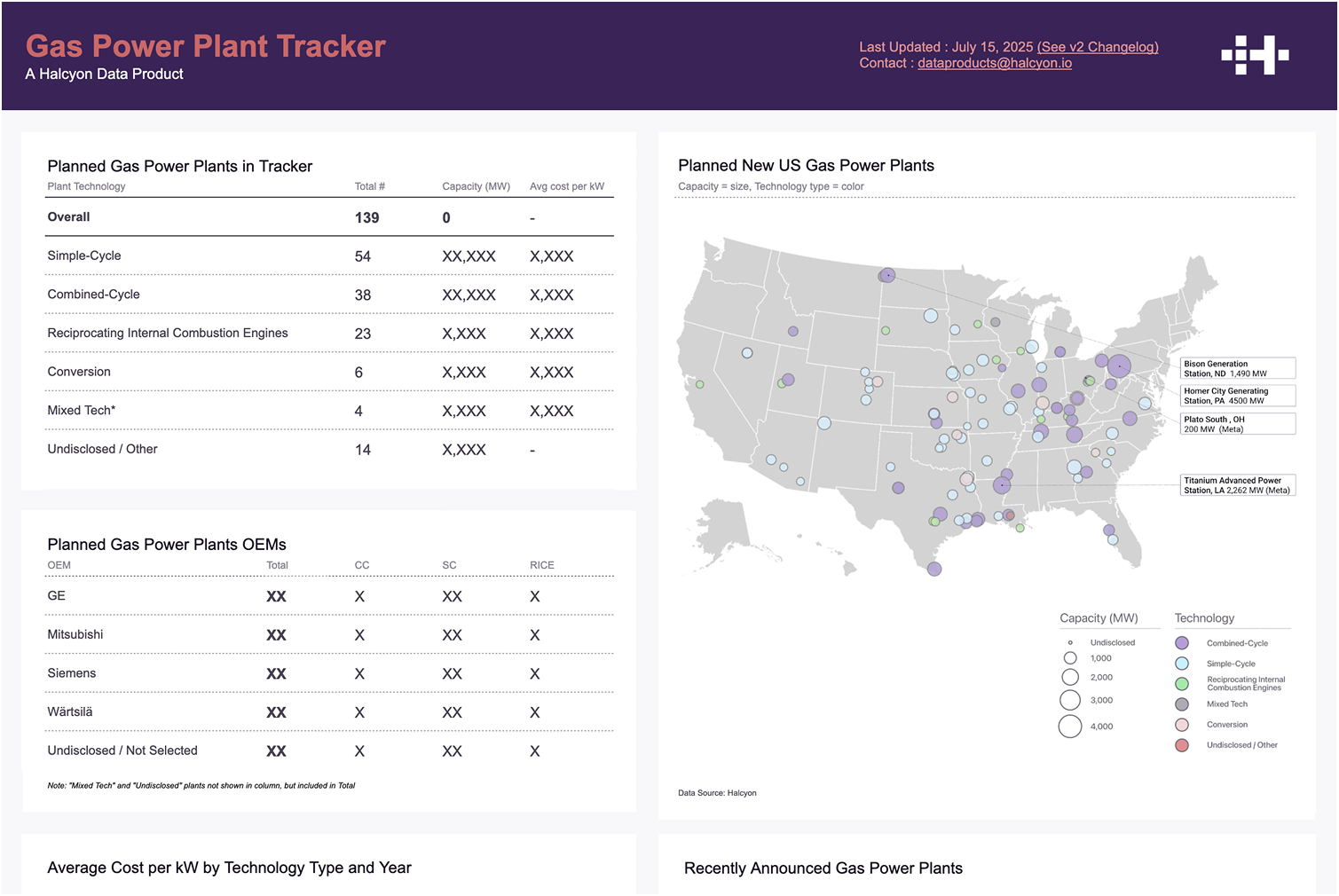Click the Titanium Advanced Power bubble in Louisiana

pos(1002,485)
